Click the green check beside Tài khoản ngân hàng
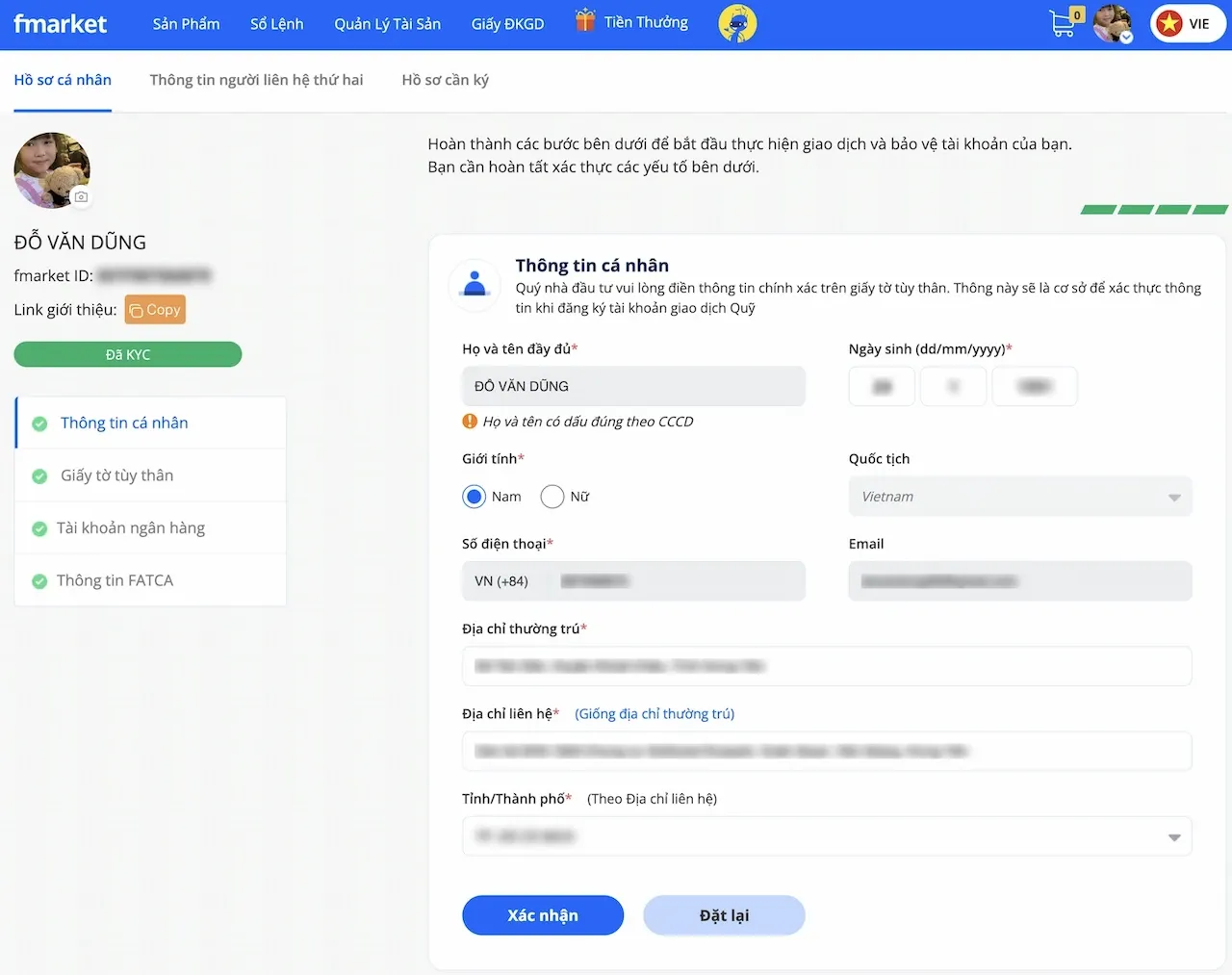 tap(39, 527)
